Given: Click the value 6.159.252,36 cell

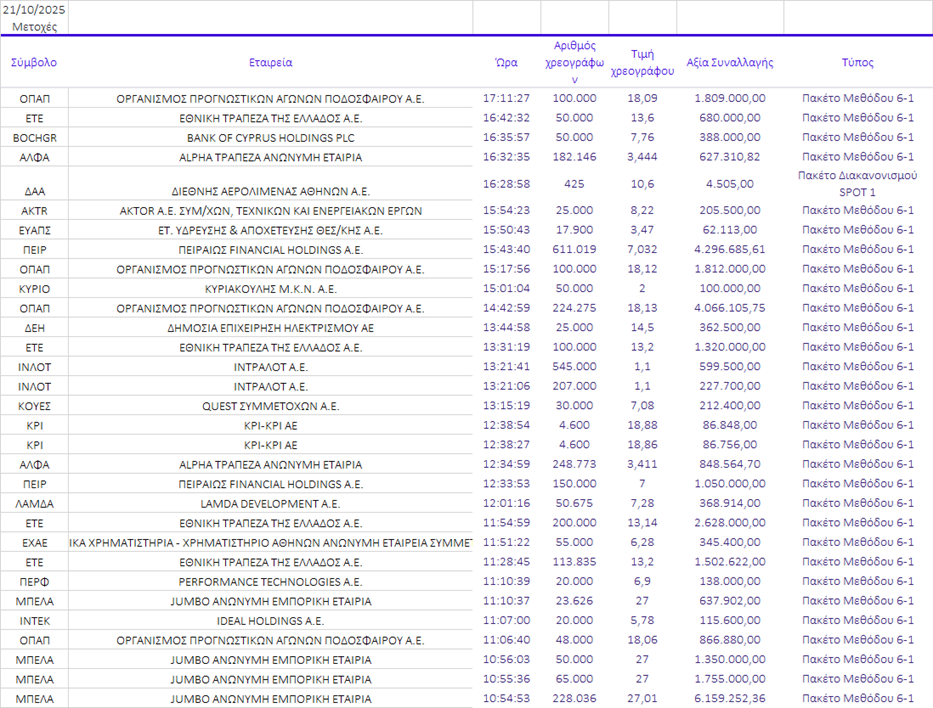Looking at the screenshot, I should (x=730, y=698).
